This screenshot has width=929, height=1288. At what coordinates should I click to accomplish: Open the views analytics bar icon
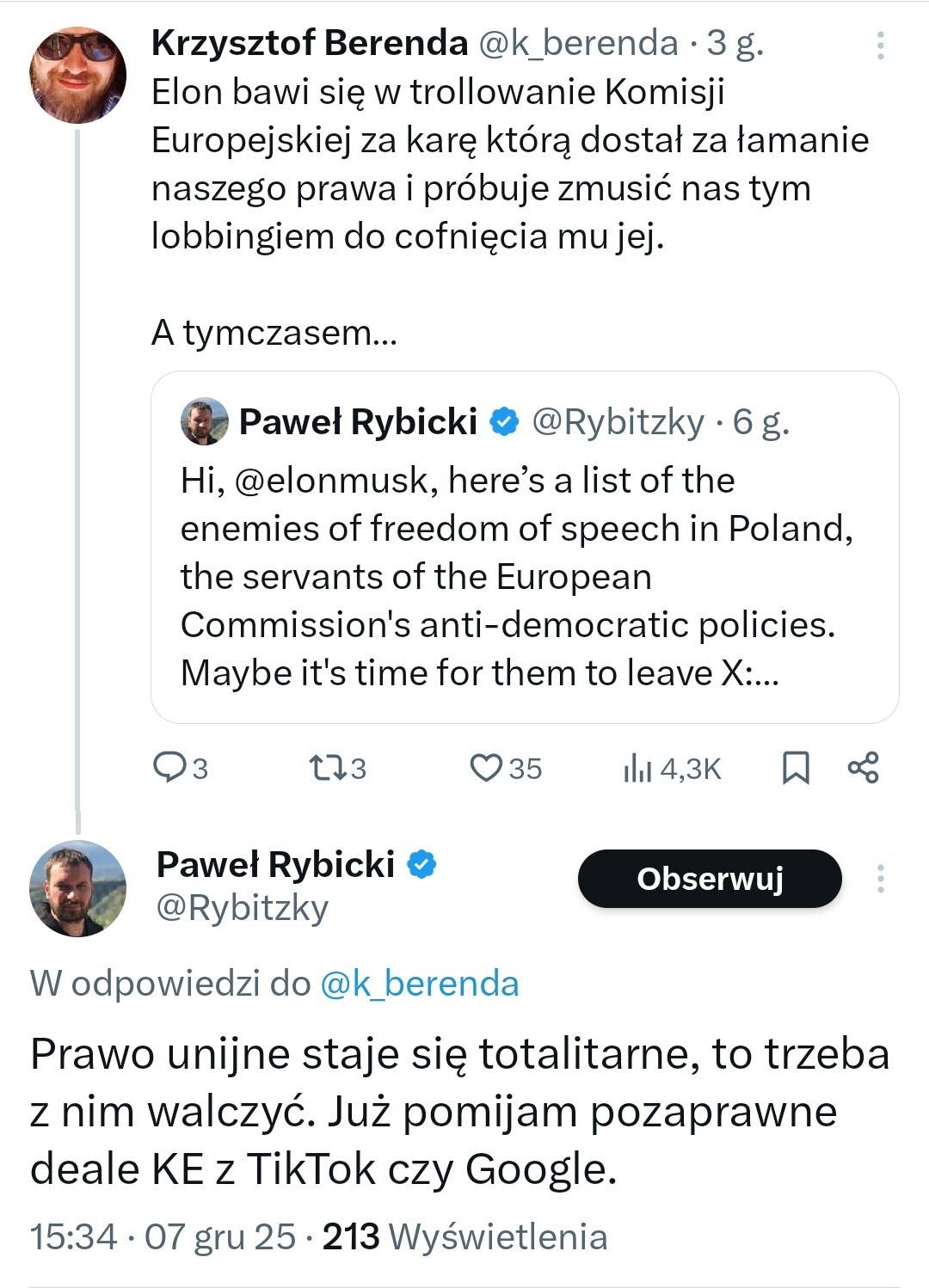tap(637, 768)
